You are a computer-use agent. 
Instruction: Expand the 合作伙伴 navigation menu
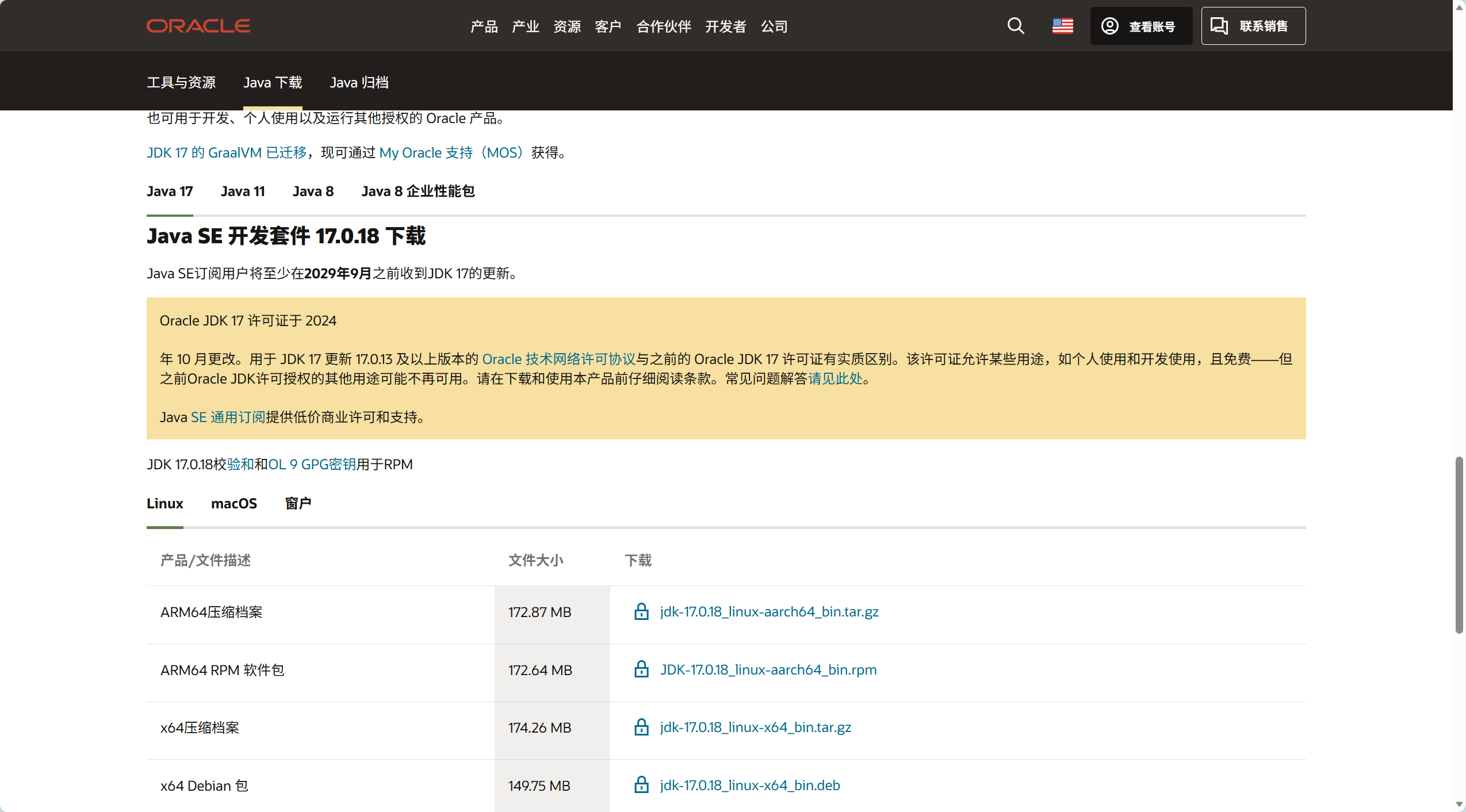pyautogui.click(x=663, y=26)
